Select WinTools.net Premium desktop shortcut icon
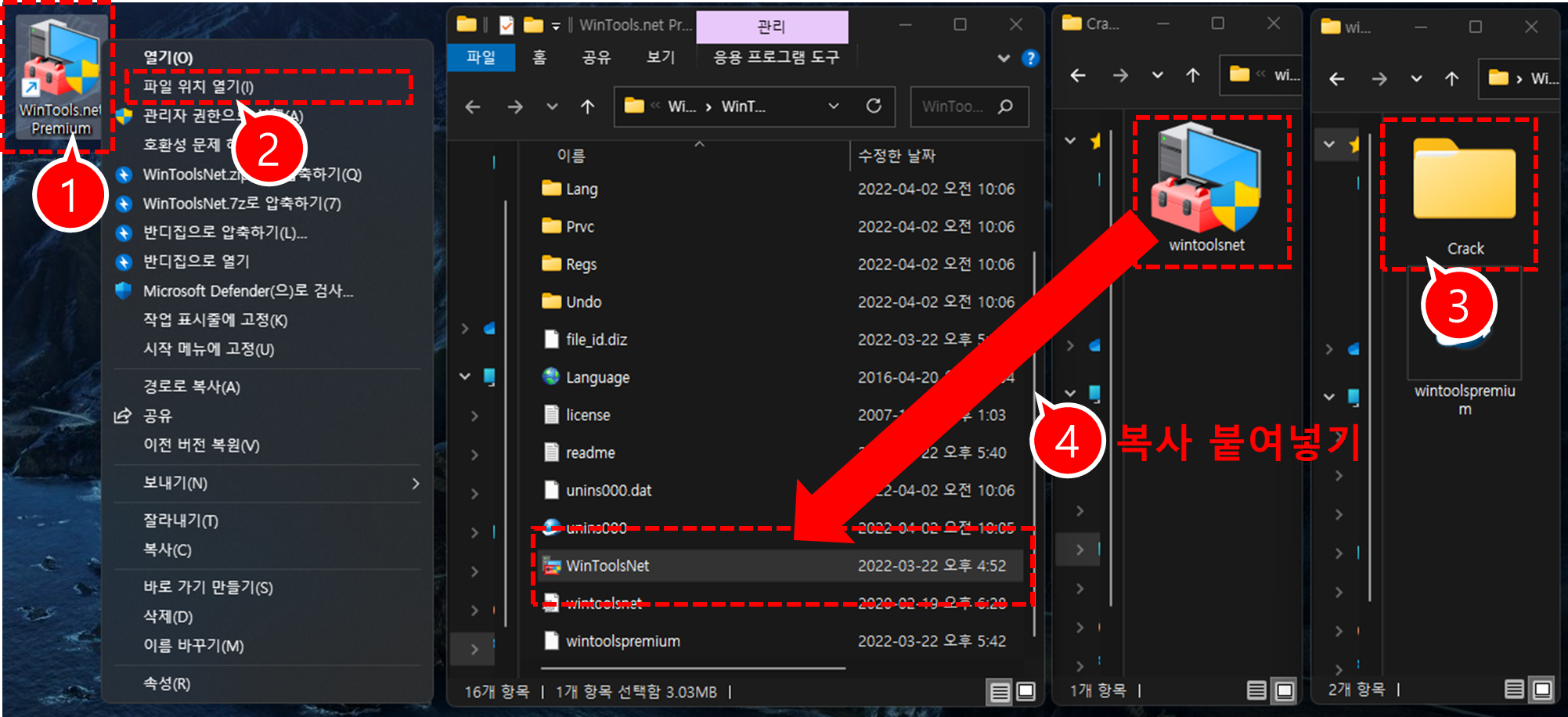Screen dimensions: 1568x717 click(60, 77)
